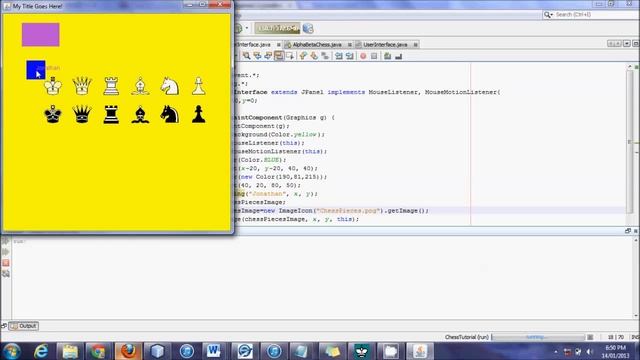
Task: Click the MouseMotionListener class declaration line
Action: pos(367,92)
